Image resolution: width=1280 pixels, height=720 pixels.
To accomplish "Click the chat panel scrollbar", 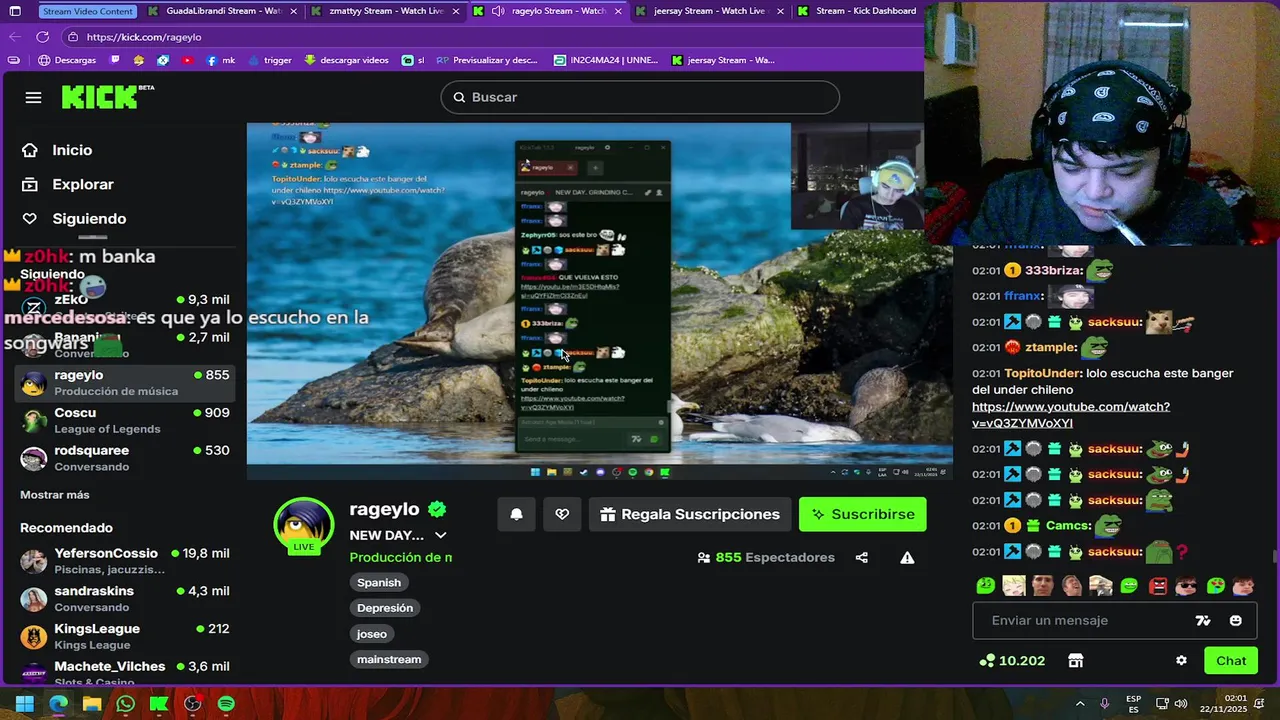I will 1274,557.
